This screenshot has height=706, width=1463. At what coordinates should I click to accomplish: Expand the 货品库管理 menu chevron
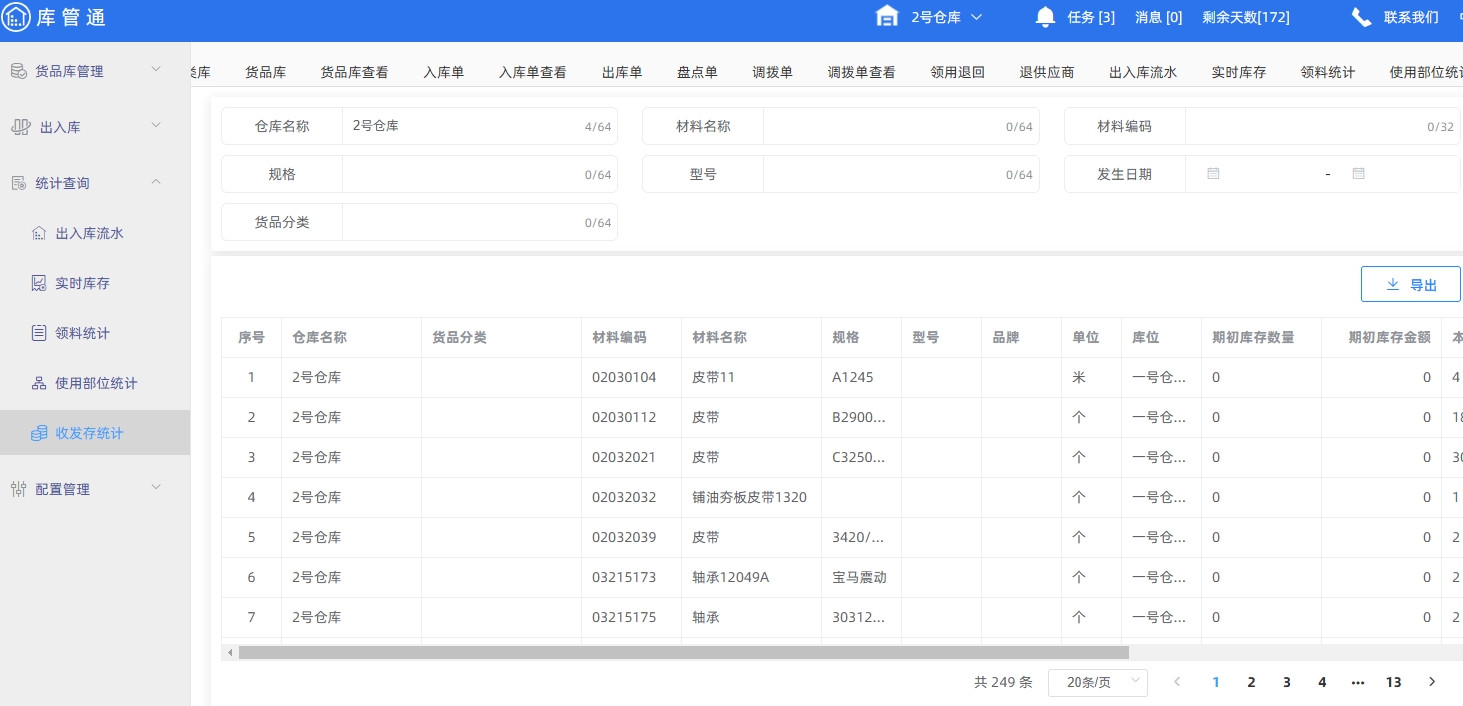click(156, 69)
